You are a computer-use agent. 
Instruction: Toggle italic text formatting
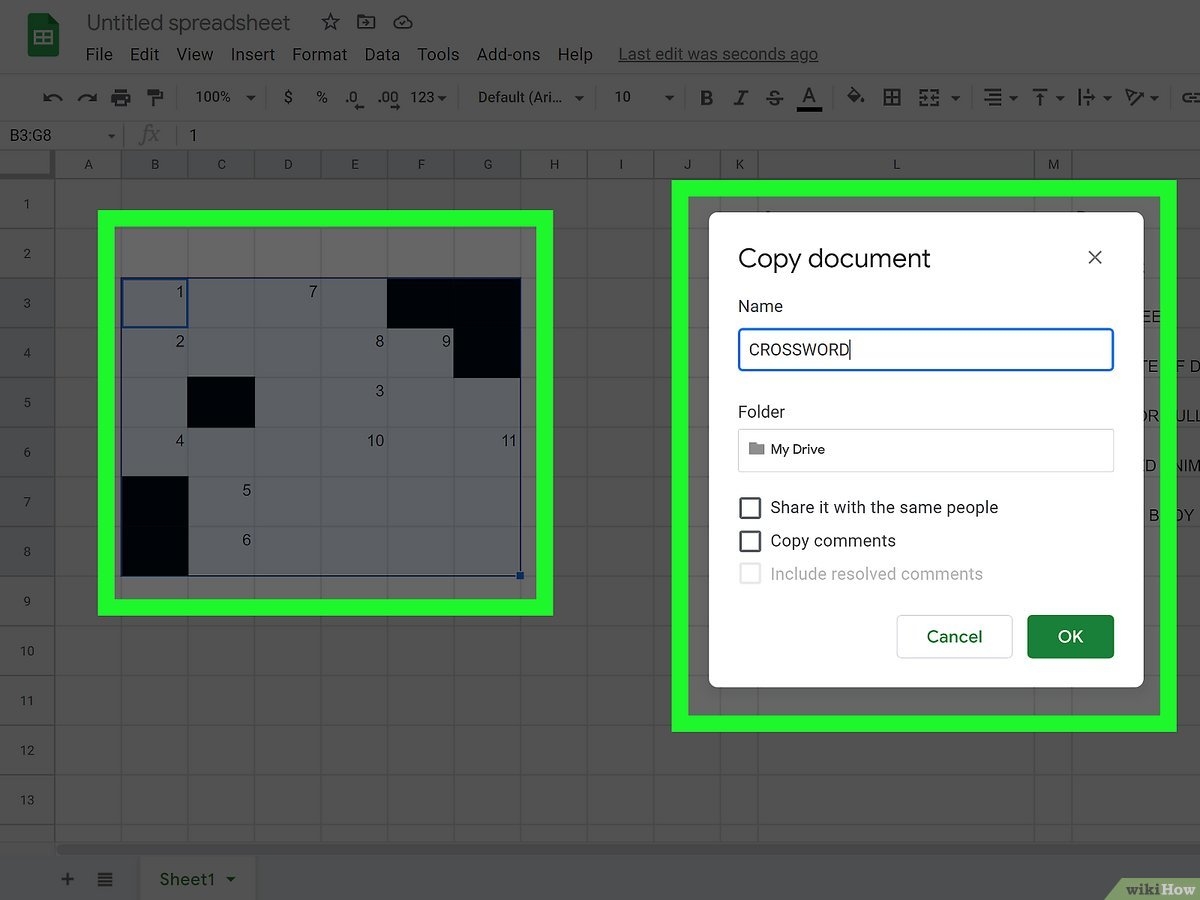click(x=740, y=97)
